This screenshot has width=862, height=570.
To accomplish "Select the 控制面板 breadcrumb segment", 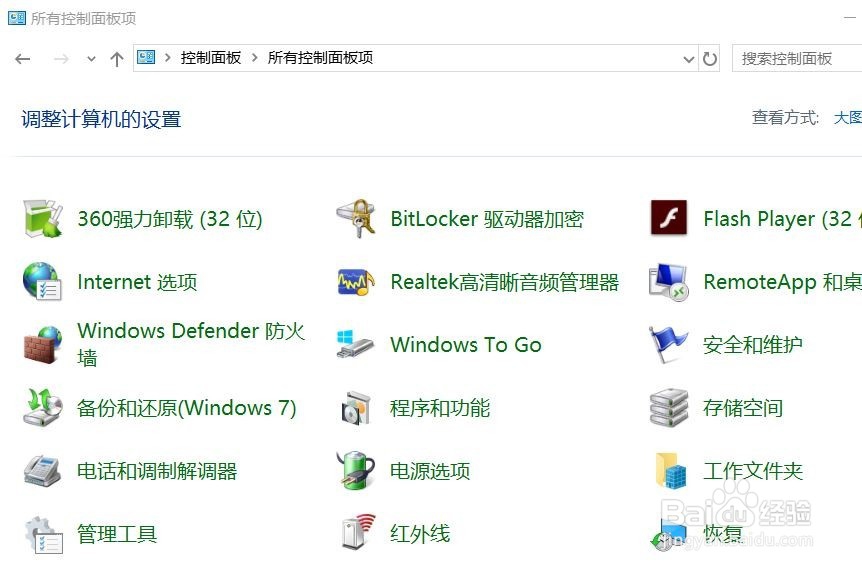I will click(211, 57).
